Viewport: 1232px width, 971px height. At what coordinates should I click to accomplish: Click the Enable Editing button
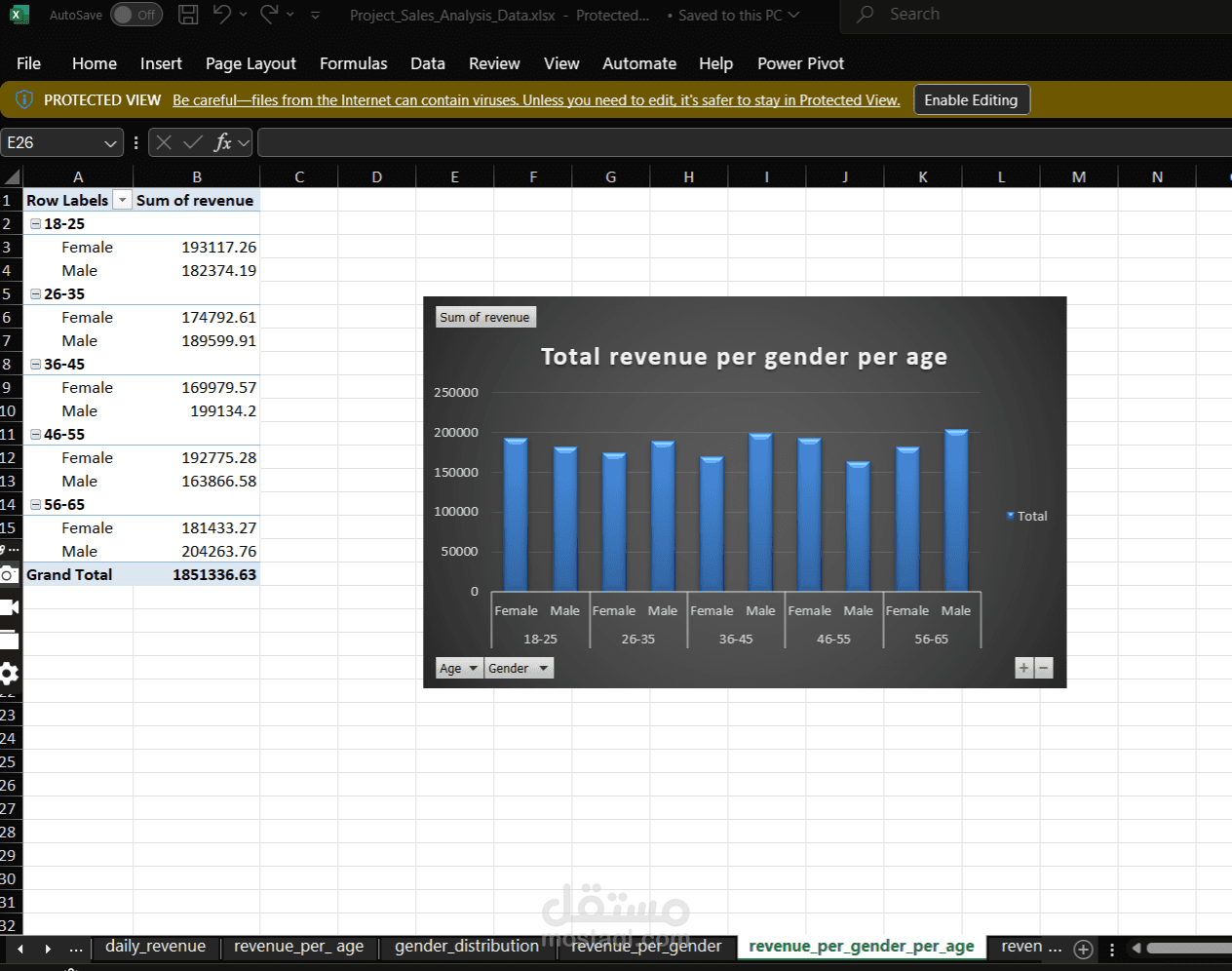pos(971,99)
